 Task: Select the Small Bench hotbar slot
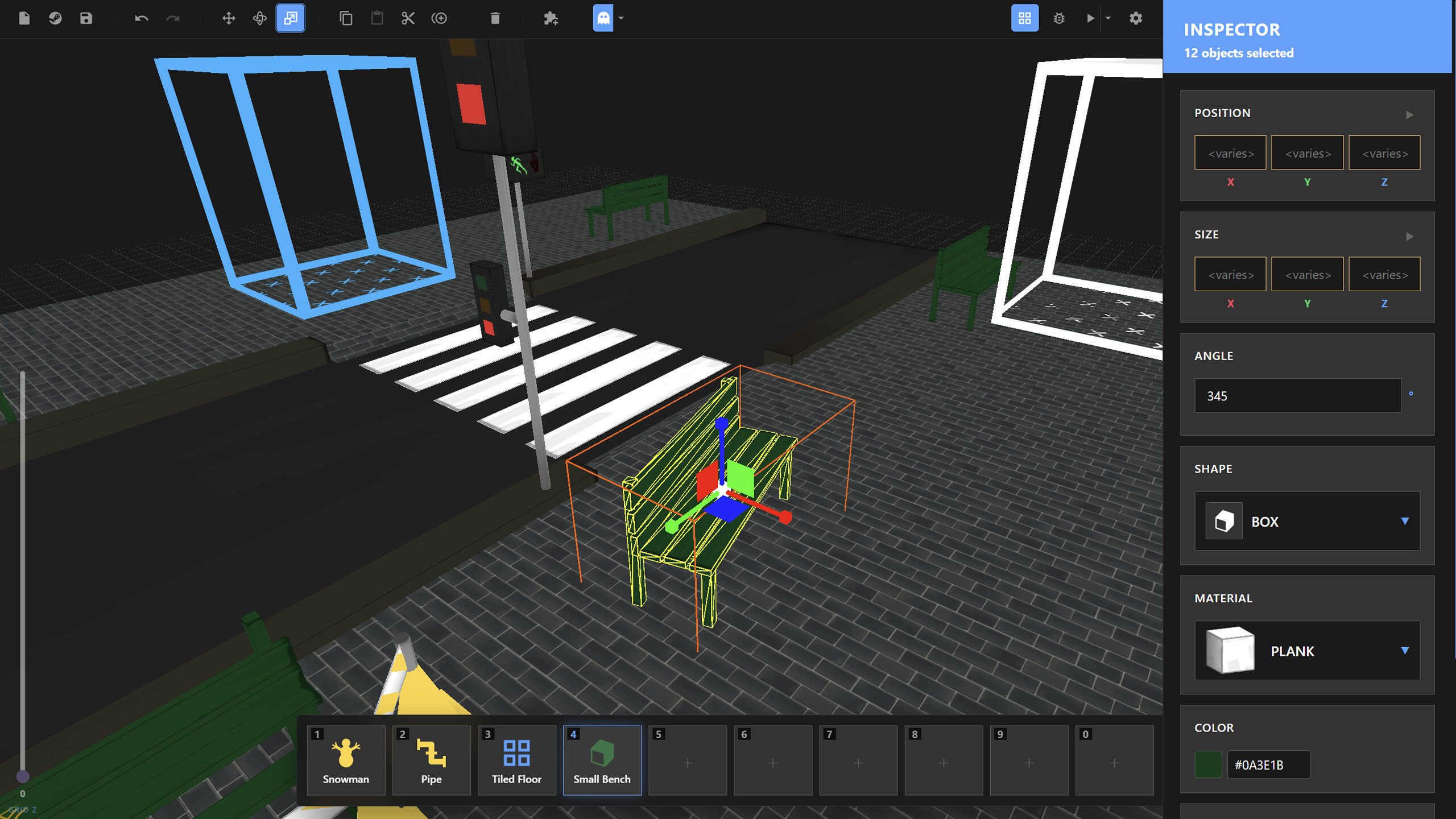point(601,760)
